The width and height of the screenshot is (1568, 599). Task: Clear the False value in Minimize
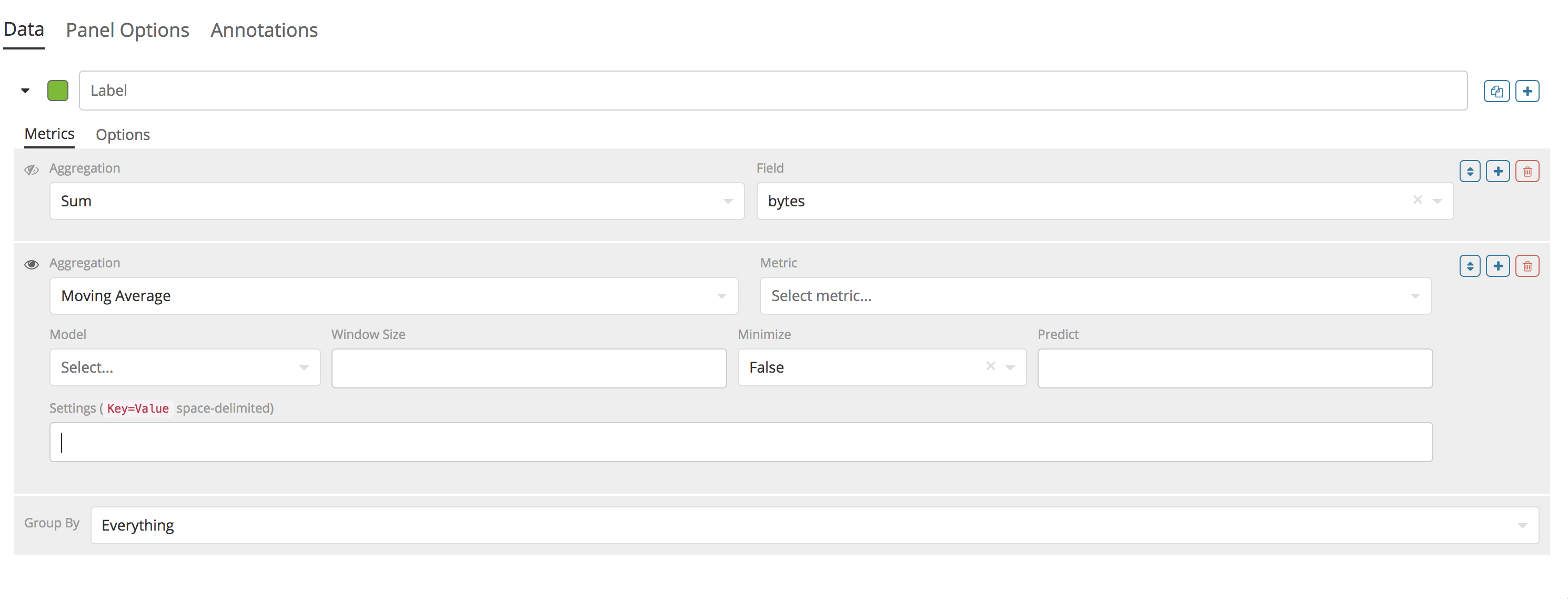point(991,366)
